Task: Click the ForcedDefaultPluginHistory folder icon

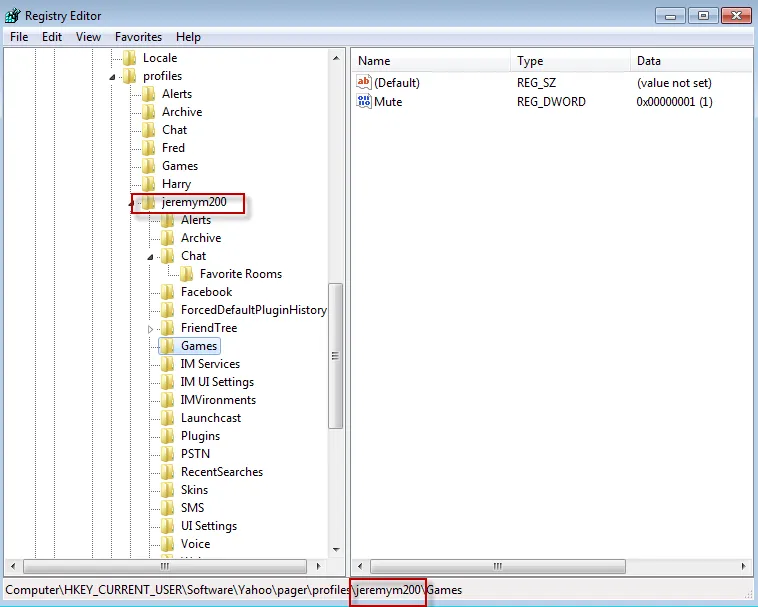Action: click(x=167, y=310)
